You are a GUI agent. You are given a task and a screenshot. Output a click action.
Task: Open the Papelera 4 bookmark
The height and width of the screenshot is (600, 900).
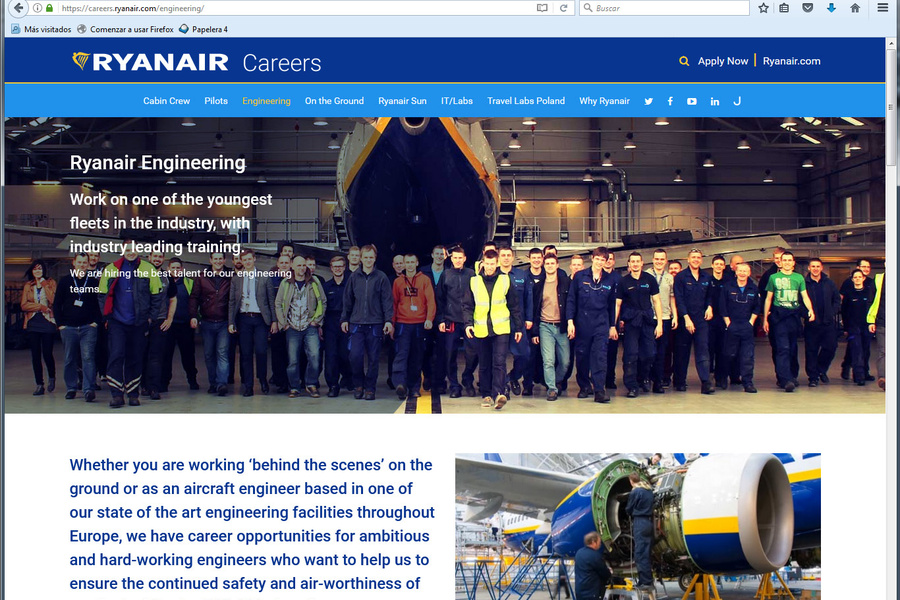click(204, 29)
